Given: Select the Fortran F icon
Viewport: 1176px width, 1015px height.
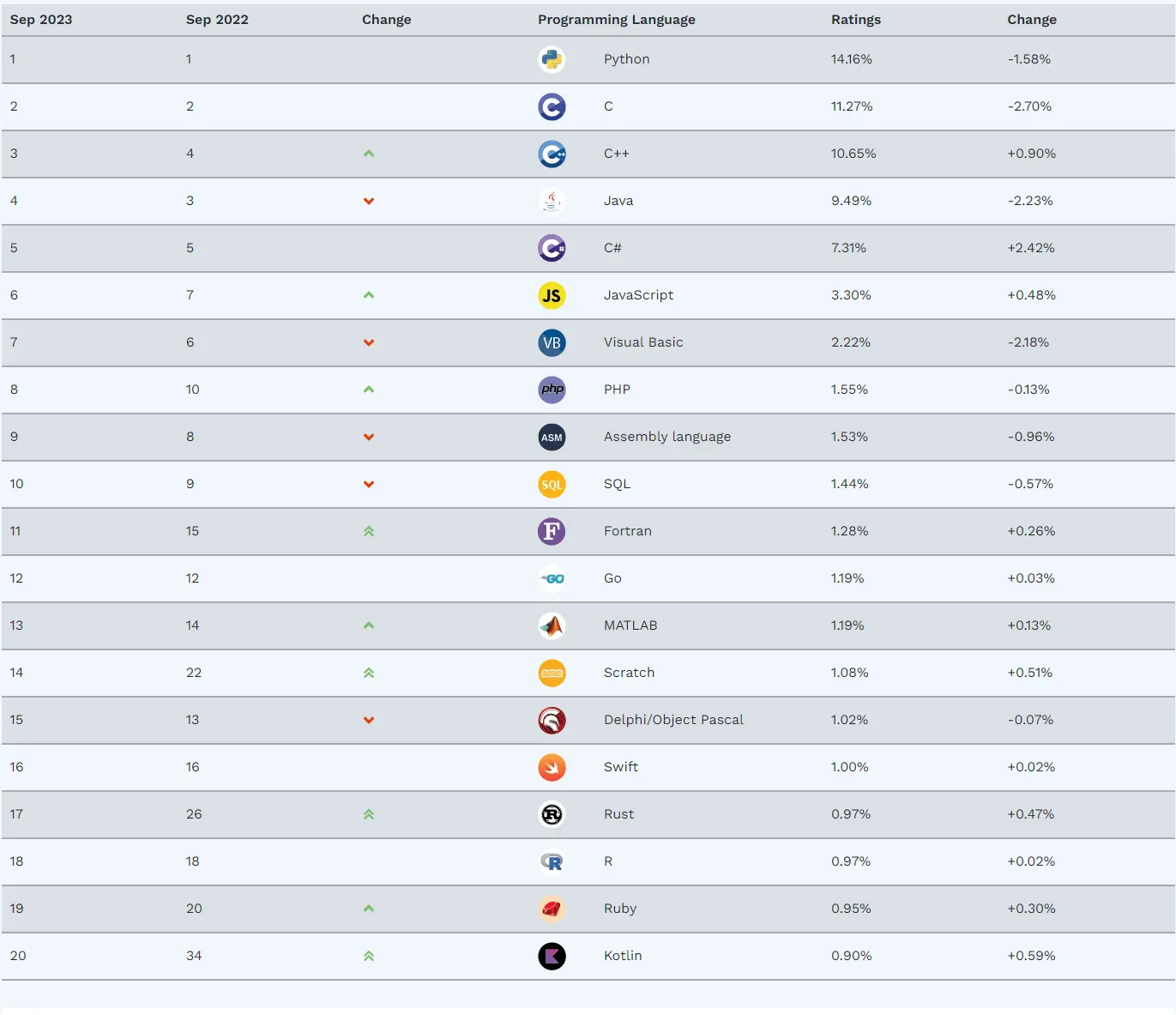Looking at the screenshot, I should coord(552,531).
